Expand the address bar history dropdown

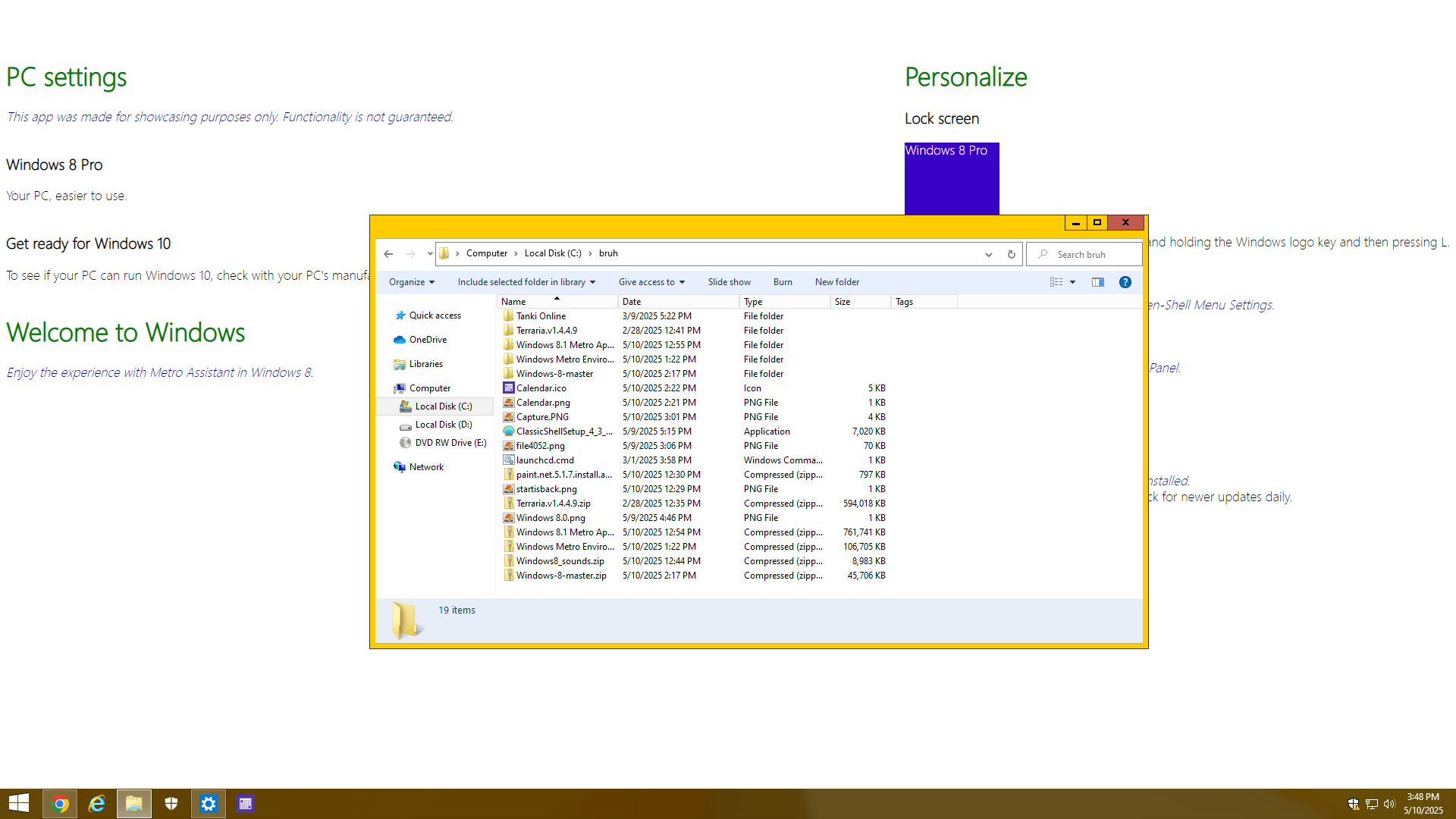[x=989, y=254]
